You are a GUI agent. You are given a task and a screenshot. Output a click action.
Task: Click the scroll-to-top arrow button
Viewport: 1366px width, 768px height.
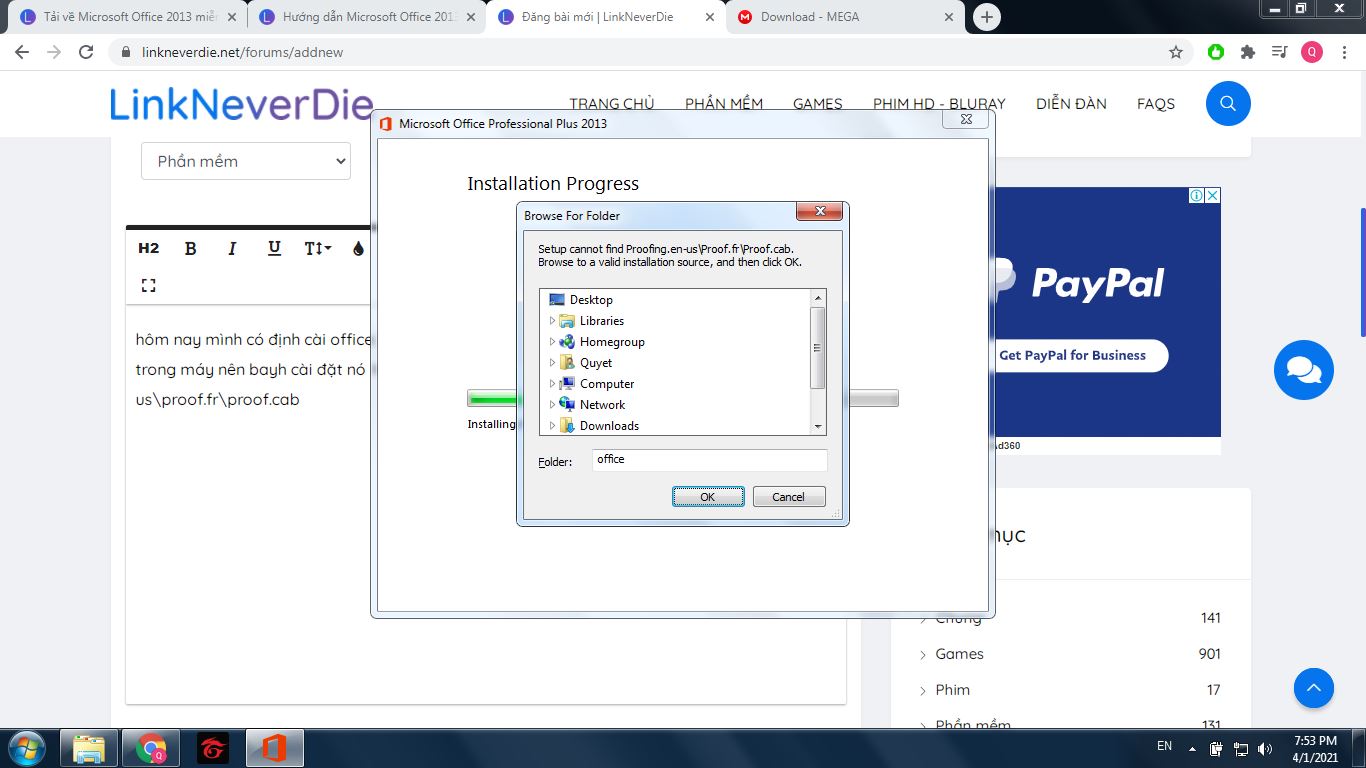tap(1313, 688)
